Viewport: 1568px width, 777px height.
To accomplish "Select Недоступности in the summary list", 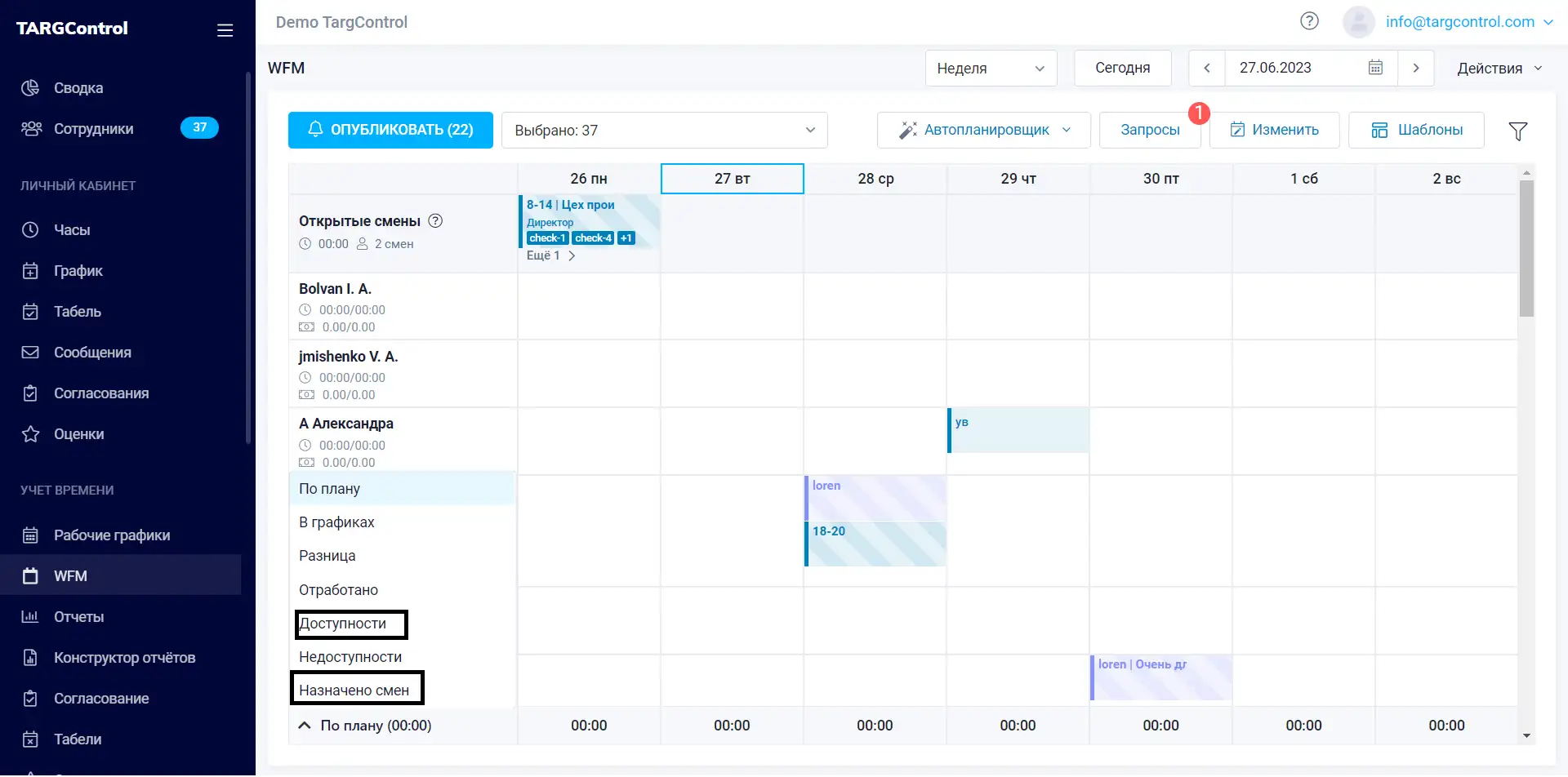I will 402,657.
